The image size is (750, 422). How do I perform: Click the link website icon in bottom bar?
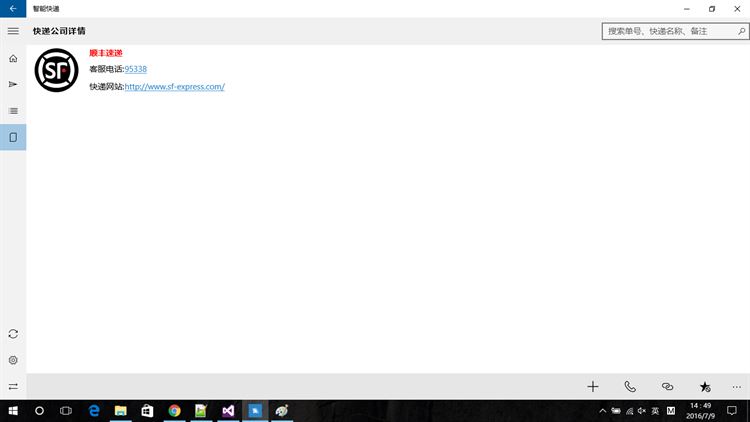[667, 387]
